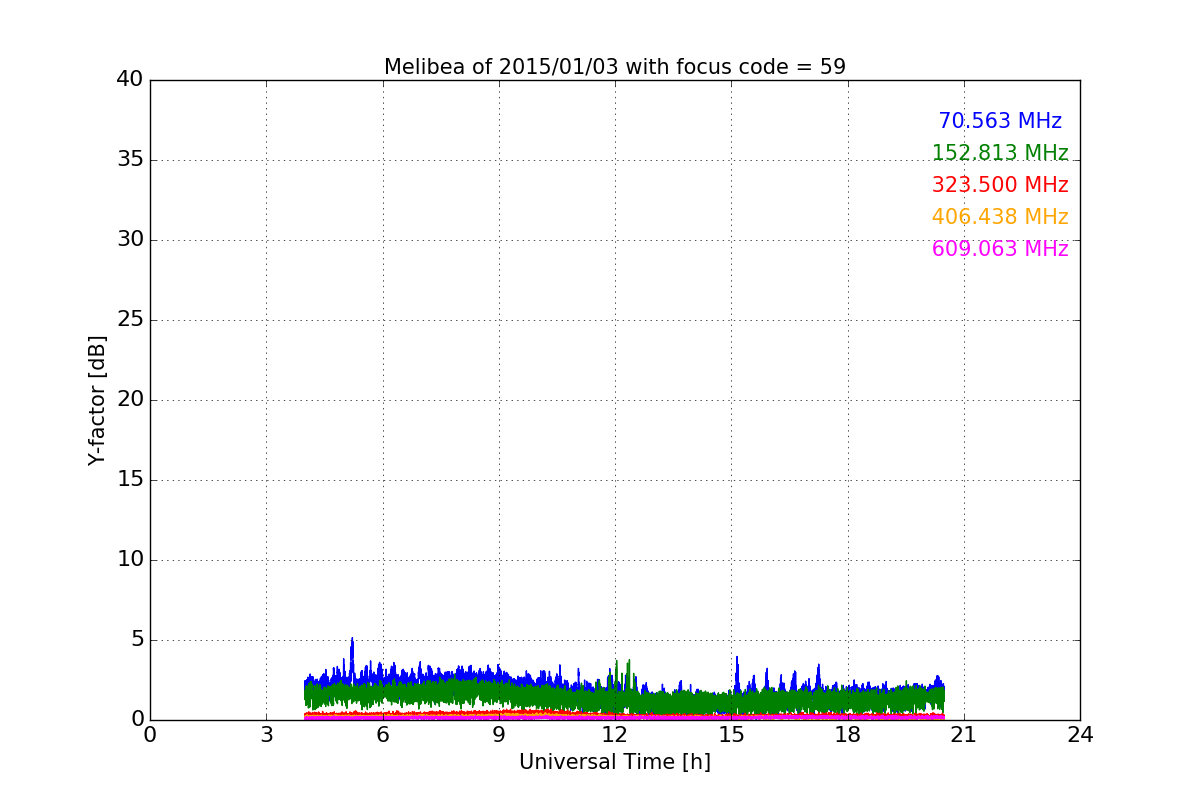Select the 406.438 MHz legend label

click(x=1000, y=217)
